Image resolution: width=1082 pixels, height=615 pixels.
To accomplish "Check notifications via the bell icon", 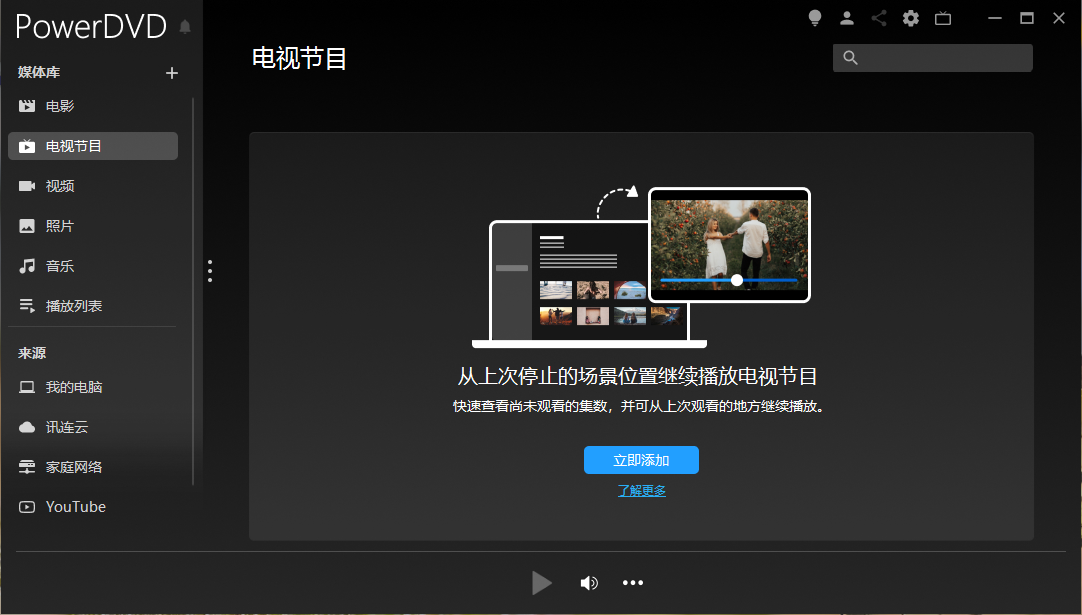I will pyautogui.click(x=184, y=28).
